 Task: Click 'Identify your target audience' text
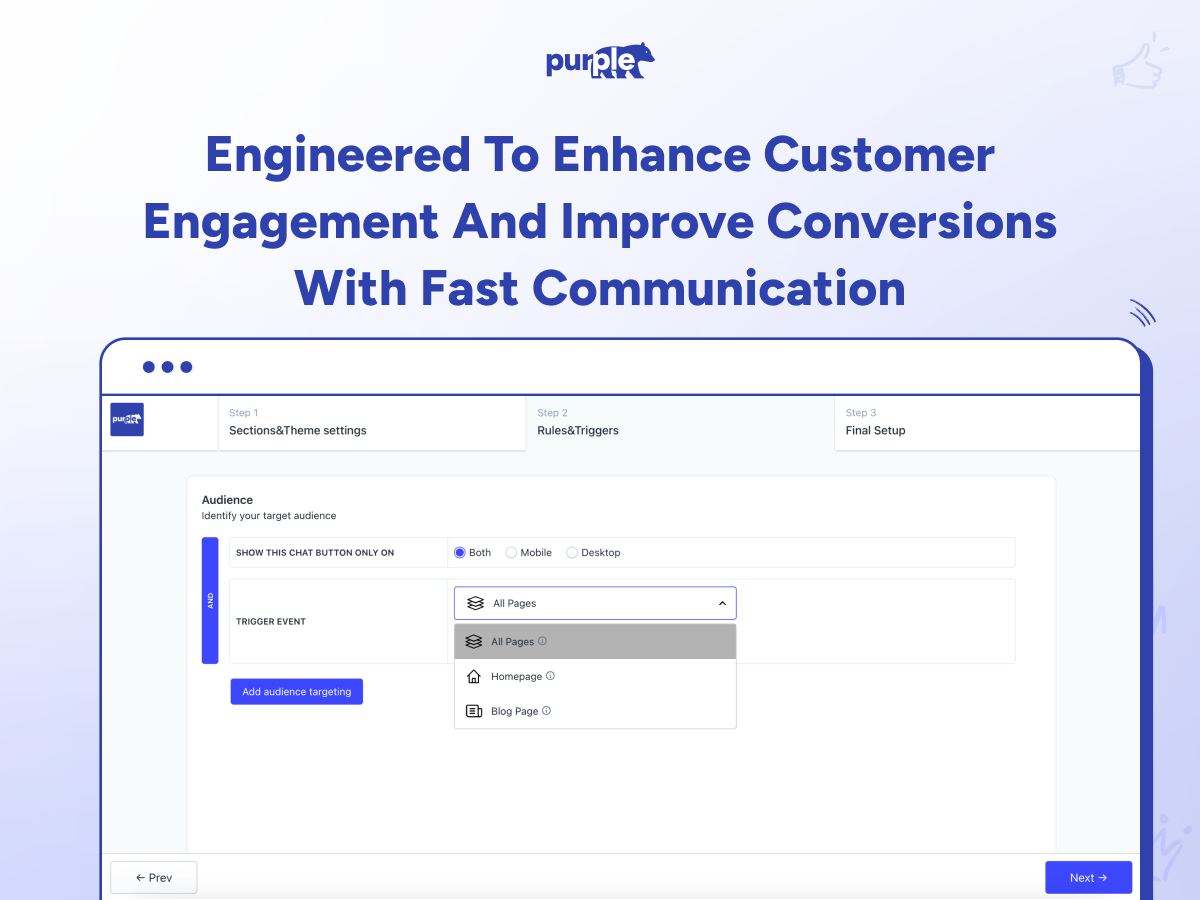[269, 516]
